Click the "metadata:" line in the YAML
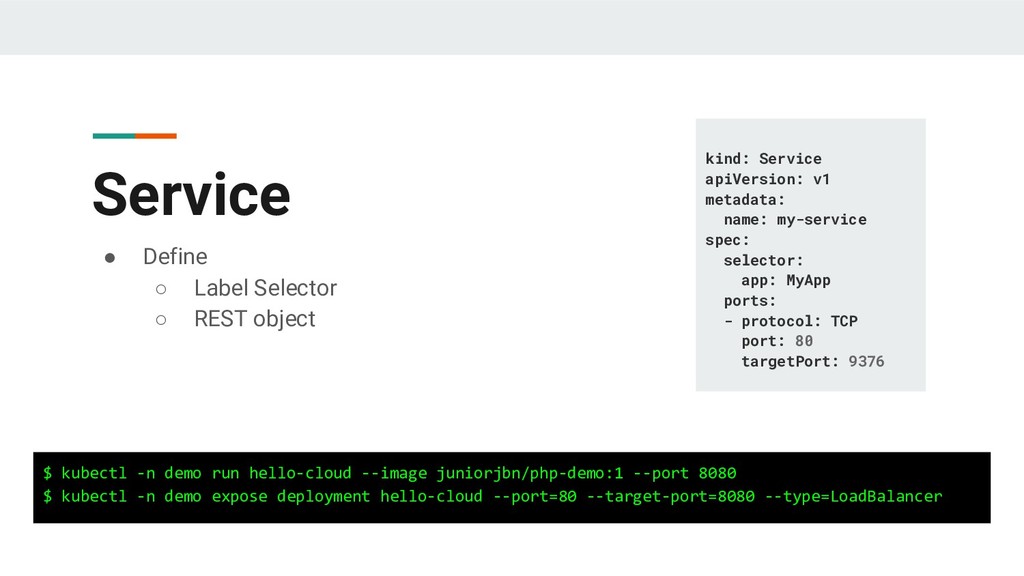Viewport: 1024px width, 576px height. pyautogui.click(x=745, y=199)
